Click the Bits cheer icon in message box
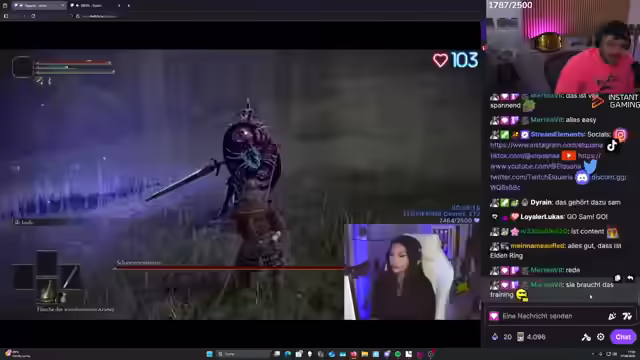This screenshot has width=640, height=360. [x=612, y=316]
